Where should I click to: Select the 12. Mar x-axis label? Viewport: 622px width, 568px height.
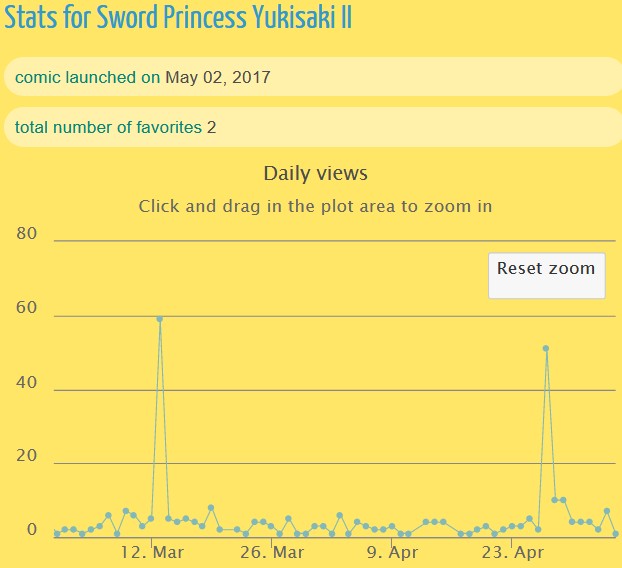point(152,552)
